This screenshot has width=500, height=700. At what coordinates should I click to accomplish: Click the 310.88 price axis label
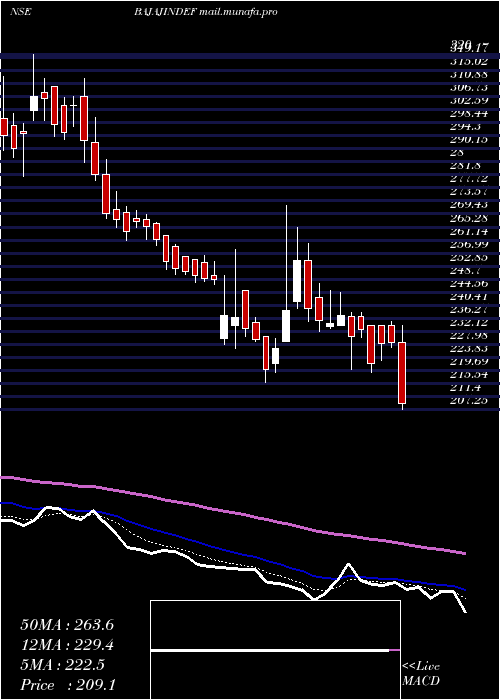pos(469,74)
